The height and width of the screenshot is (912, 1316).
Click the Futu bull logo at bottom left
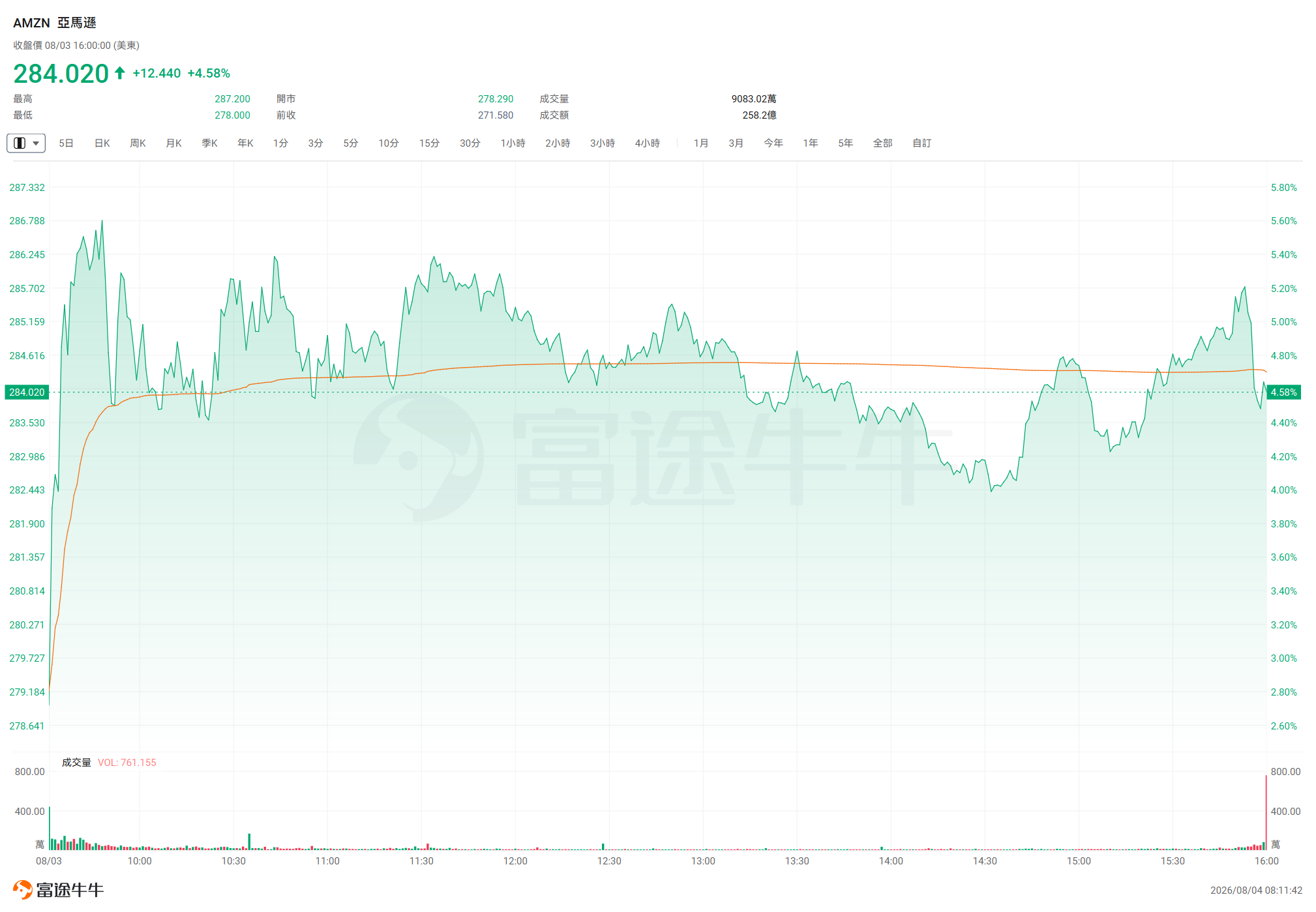[x=22, y=889]
